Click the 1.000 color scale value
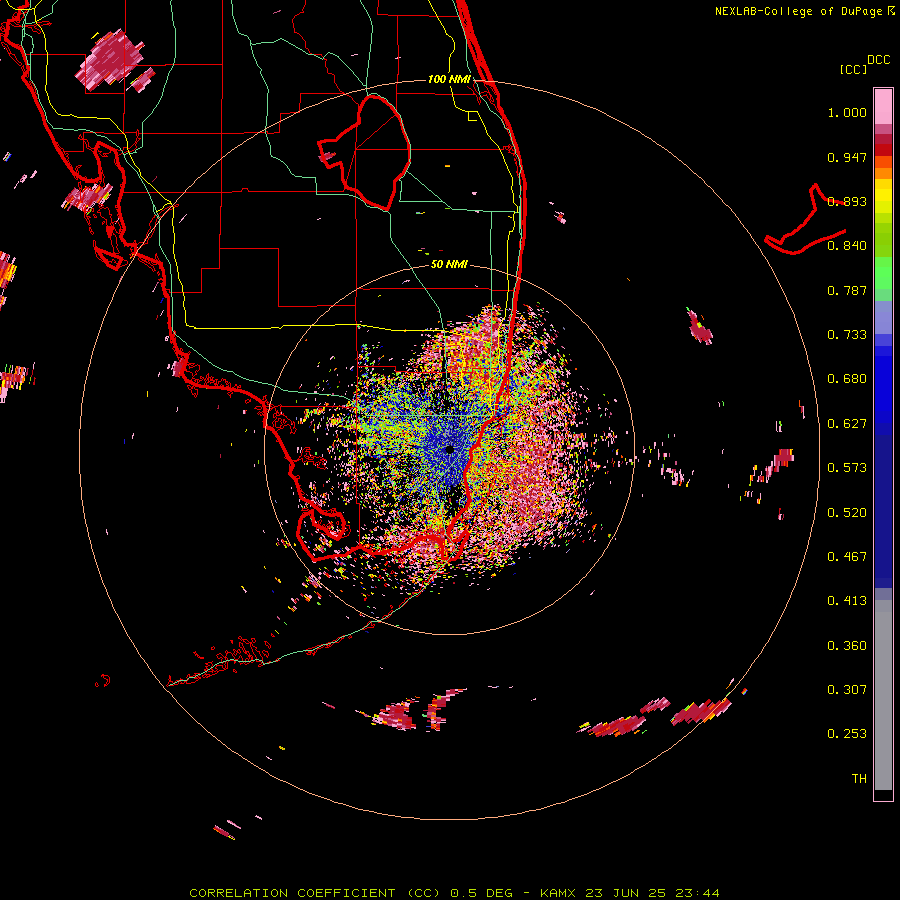The image size is (900, 900). click(847, 113)
